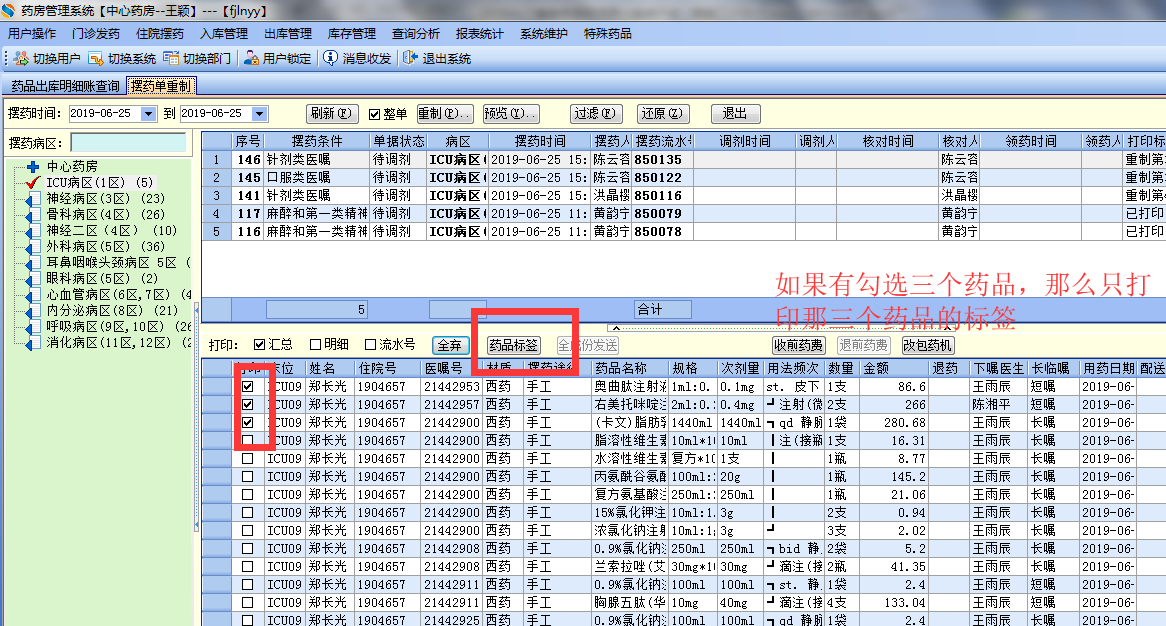Viewport: 1166px width, 626px height.
Task: Open the 报表统计 menu
Action: [480, 33]
